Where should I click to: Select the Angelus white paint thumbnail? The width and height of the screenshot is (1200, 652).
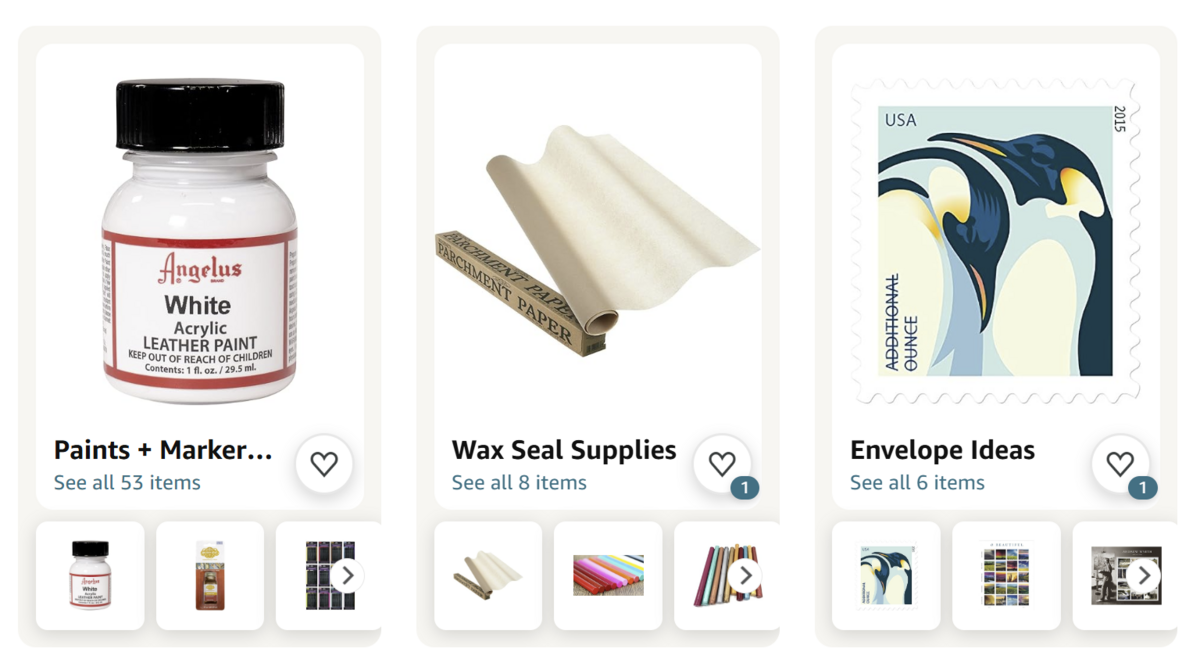pyautogui.click(x=90, y=576)
